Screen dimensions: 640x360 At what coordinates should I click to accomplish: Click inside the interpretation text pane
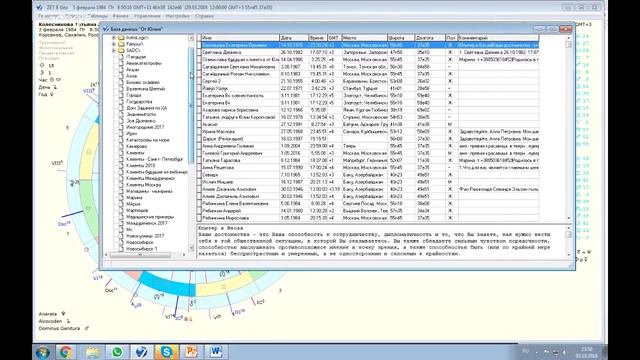click(380, 241)
